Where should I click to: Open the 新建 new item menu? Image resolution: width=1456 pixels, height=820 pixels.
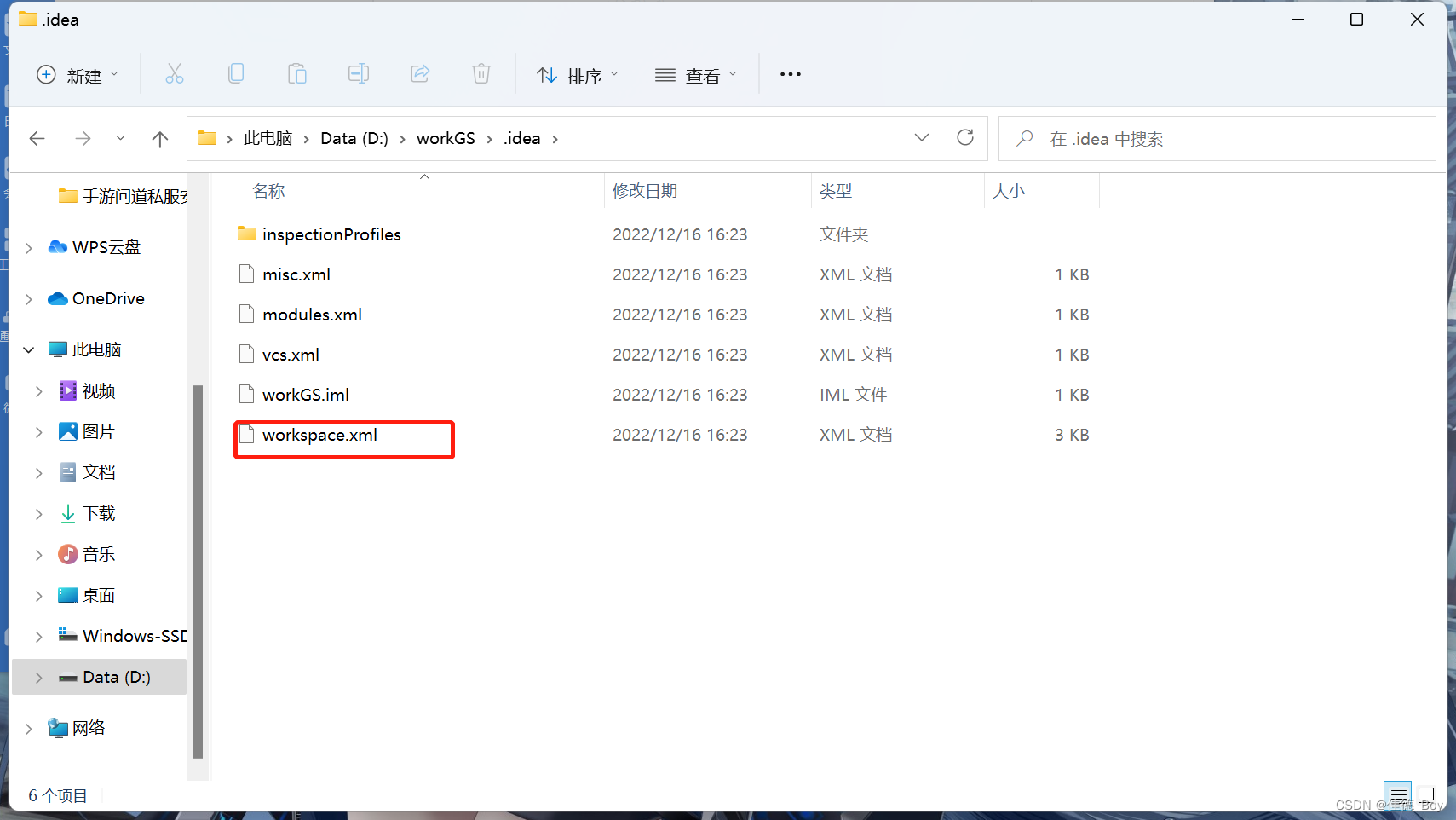(78, 75)
